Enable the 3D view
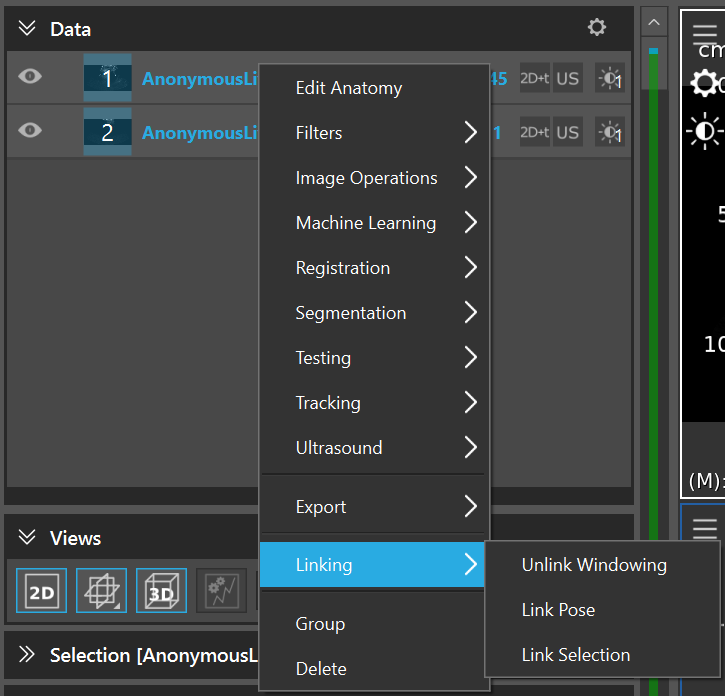Image resolution: width=725 pixels, height=696 pixels. click(161, 591)
